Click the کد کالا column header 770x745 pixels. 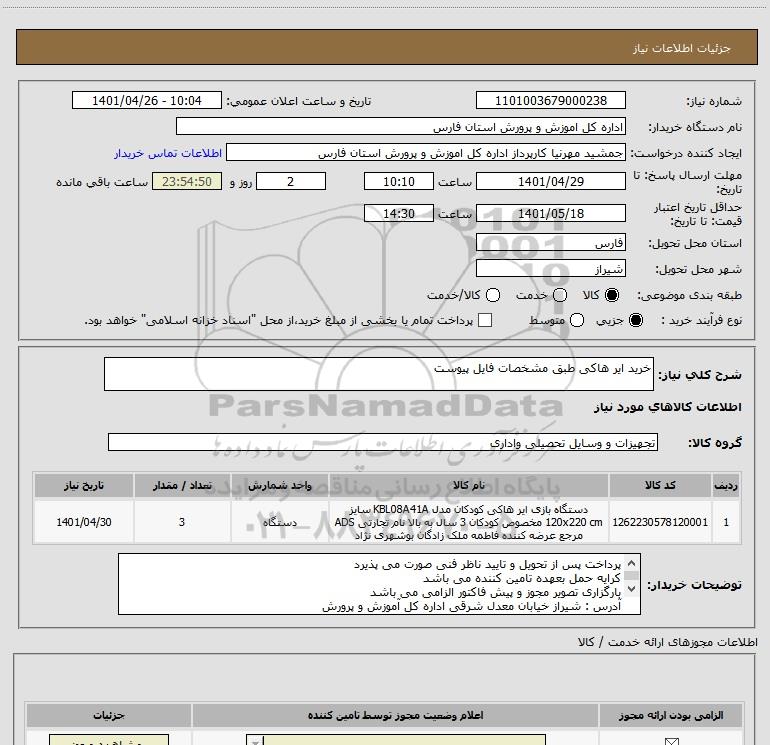pyautogui.click(x=660, y=486)
